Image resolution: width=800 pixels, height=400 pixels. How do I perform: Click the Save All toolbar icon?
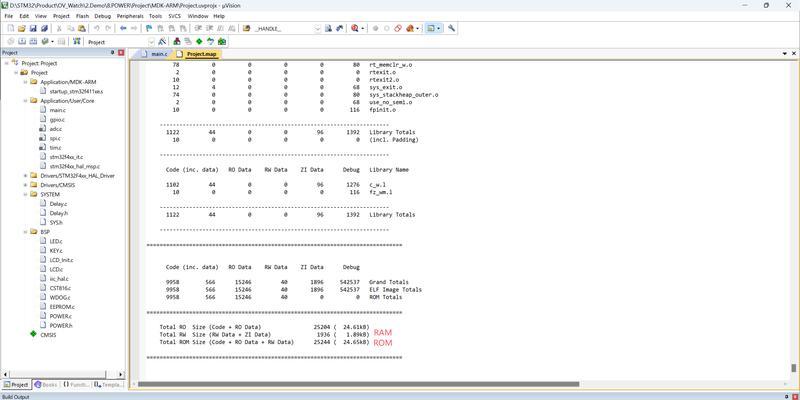tap(44, 29)
